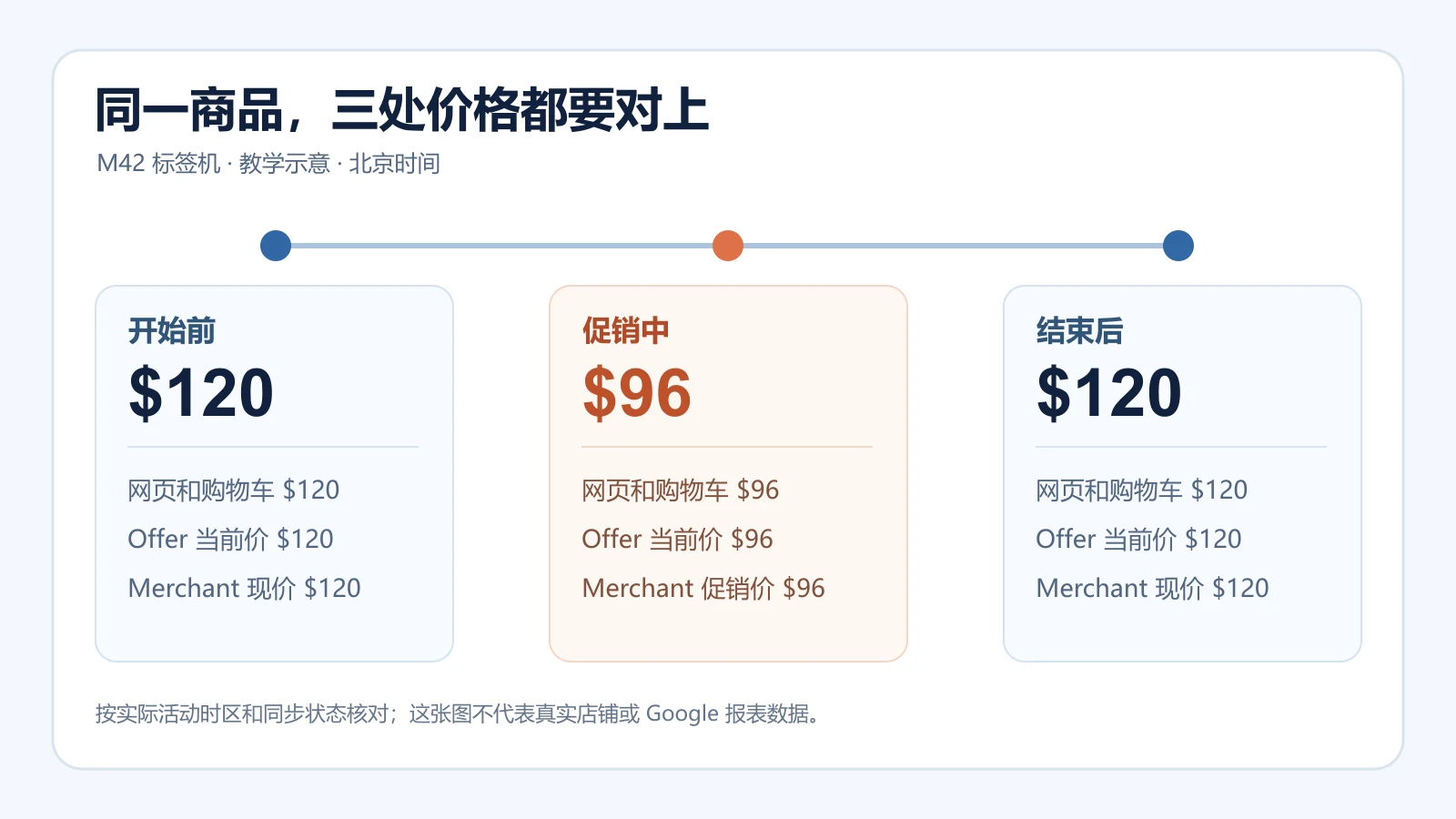Image resolution: width=1456 pixels, height=819 pixels.
Task: Click the blue timeline dot above 结束后
Action: (1178, 246)
